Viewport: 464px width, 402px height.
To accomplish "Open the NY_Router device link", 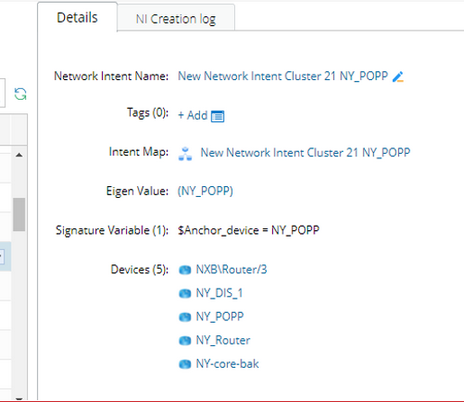I will [x=223, y=340].
